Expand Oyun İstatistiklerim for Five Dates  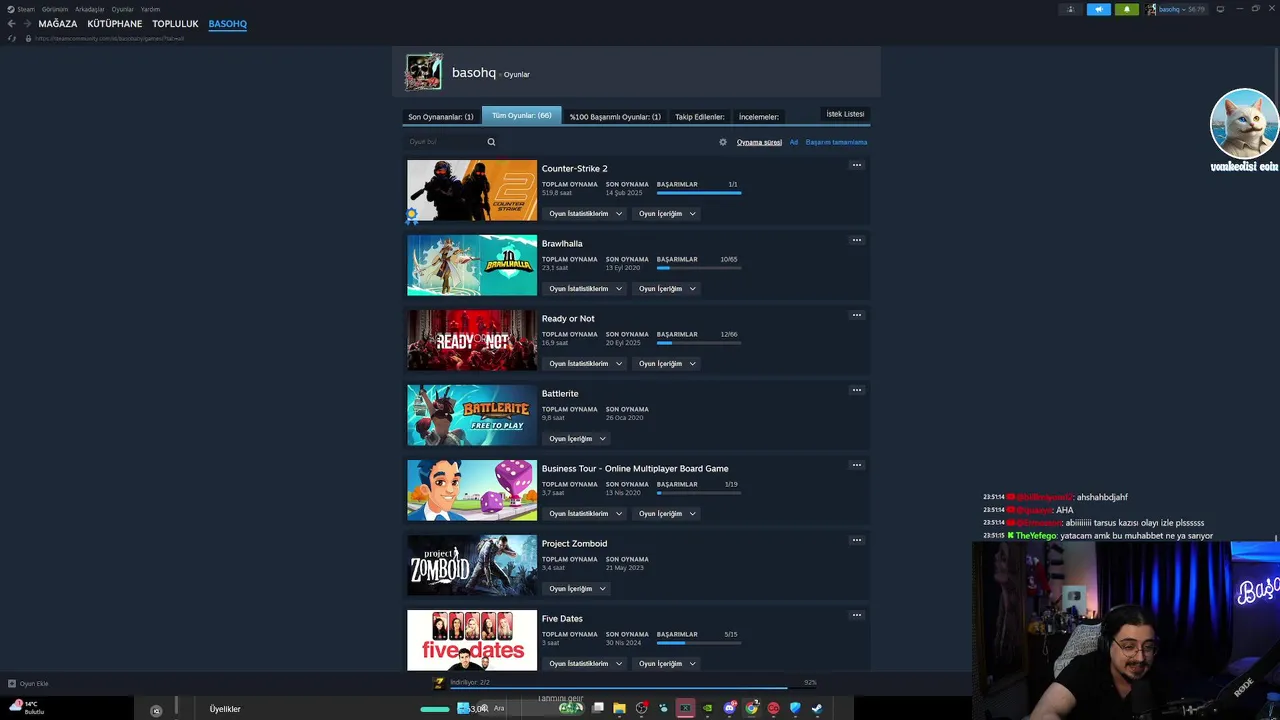coord(585,664)
